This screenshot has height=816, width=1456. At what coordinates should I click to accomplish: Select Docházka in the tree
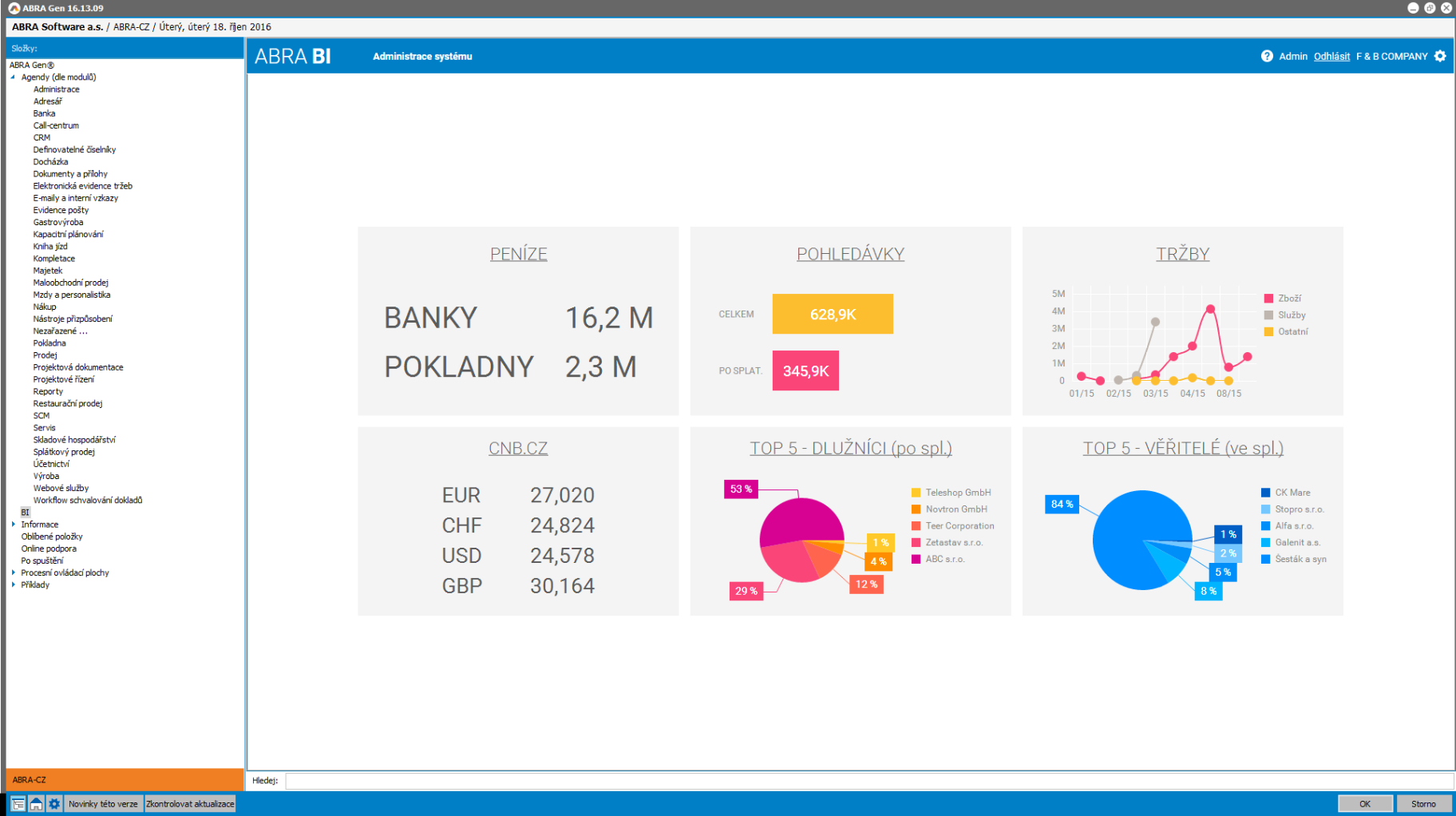pyautogui.click(x=50, y=162)
